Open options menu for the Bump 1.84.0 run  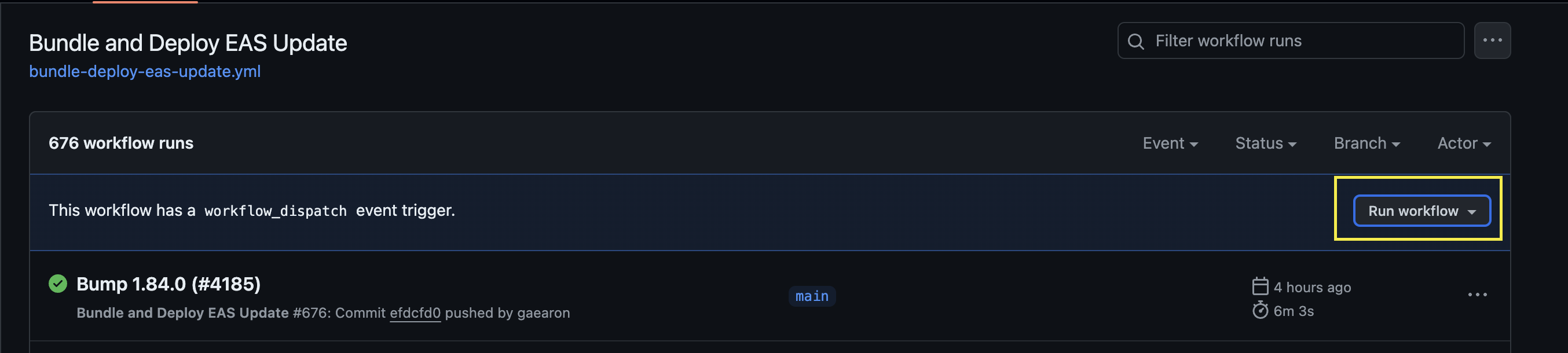pos(1477,295)
